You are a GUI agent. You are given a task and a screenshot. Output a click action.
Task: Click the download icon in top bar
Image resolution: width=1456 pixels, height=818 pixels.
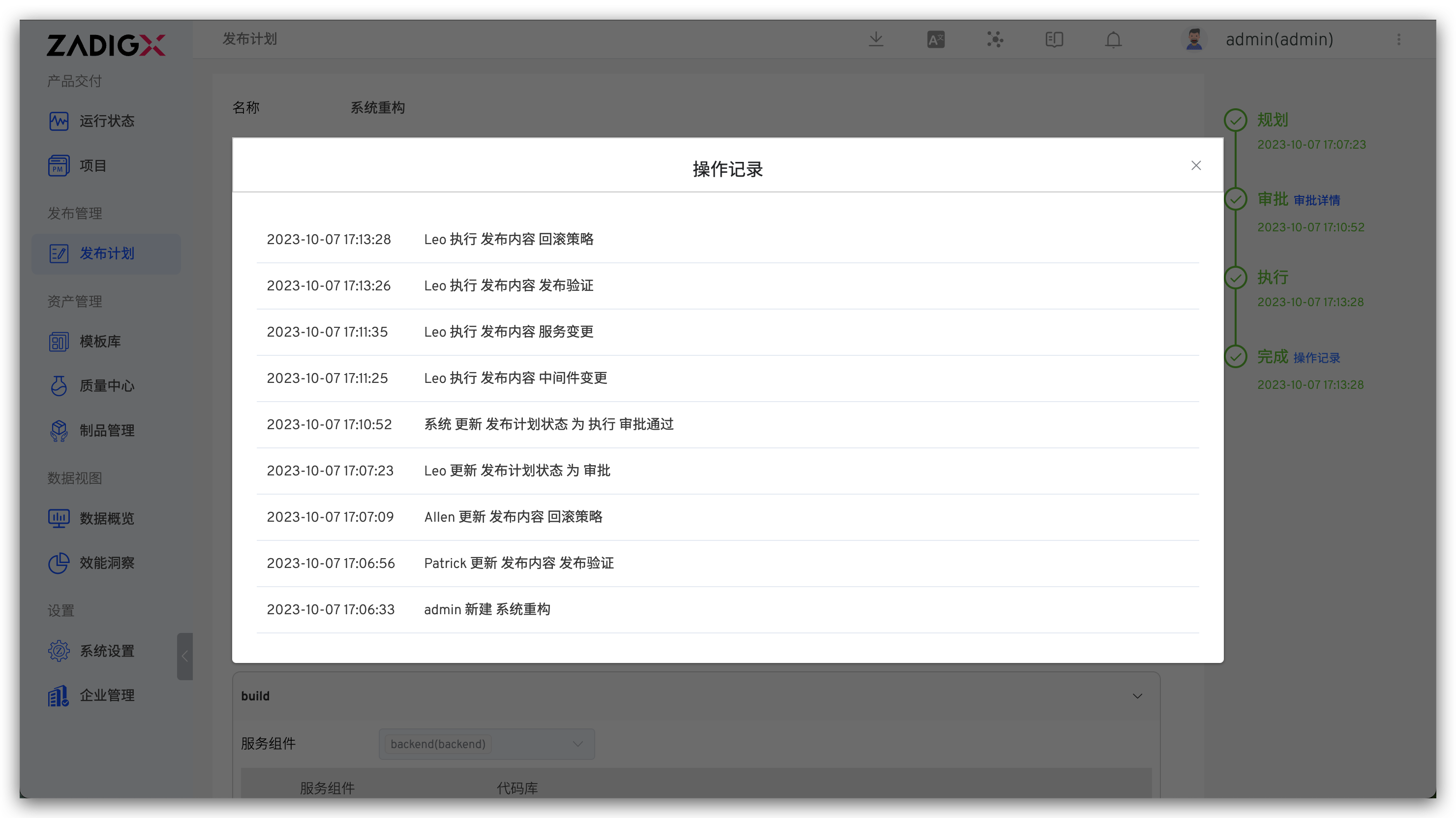coord(876,39)
